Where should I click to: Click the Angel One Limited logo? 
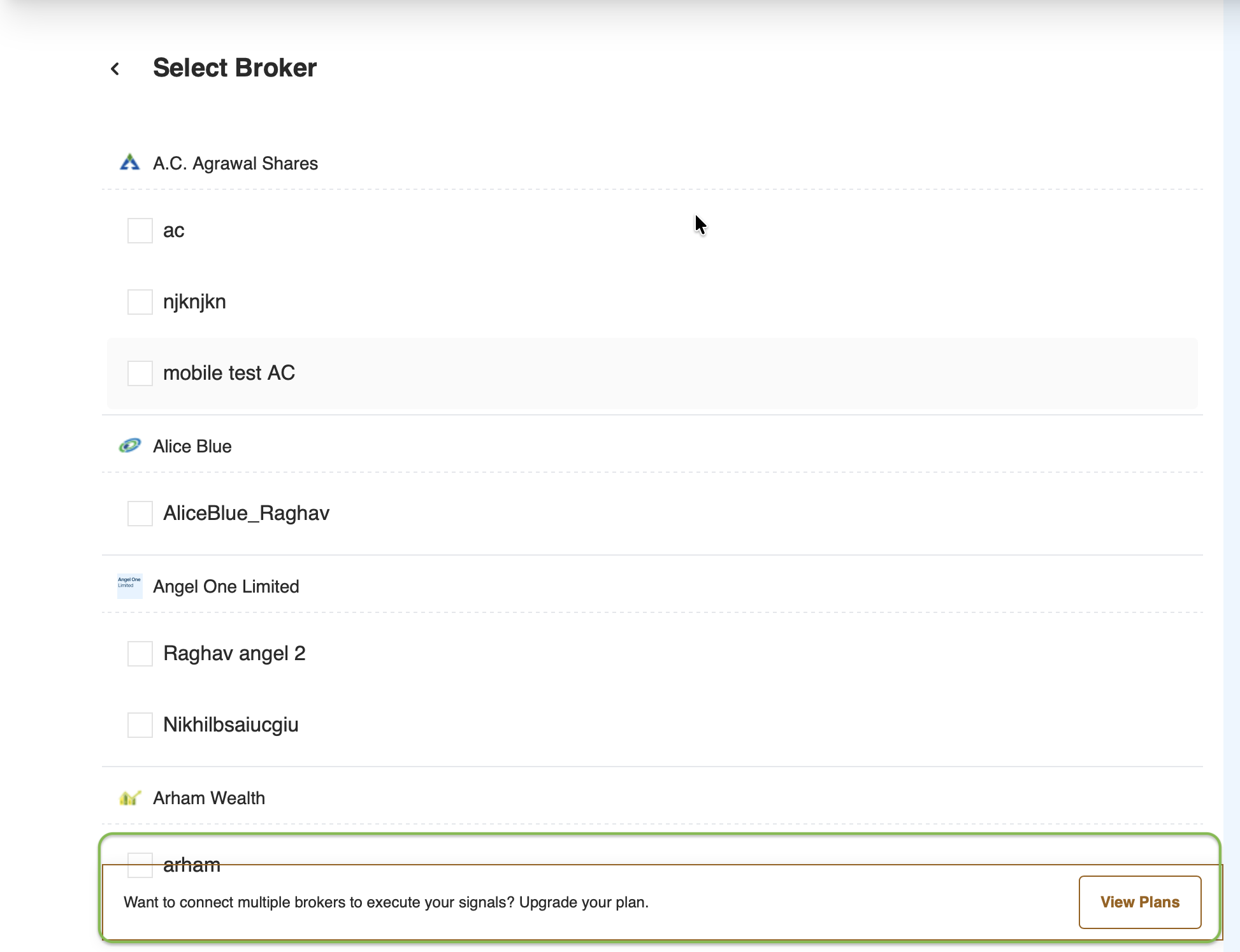[x=130, y=586]
